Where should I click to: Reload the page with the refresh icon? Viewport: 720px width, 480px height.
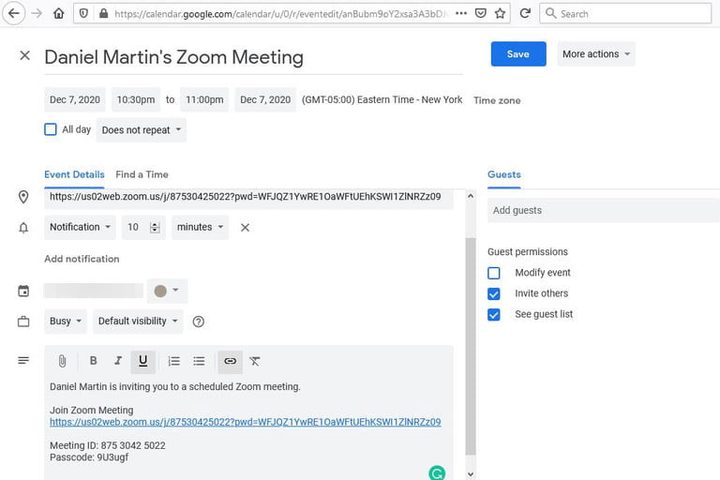(x=525, y=13)
